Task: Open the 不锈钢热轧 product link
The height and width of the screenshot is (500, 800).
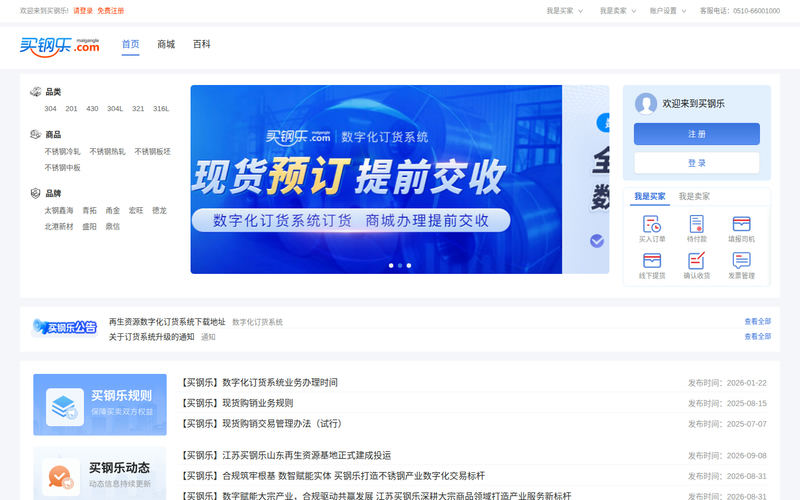Action: tap(107, 152)
